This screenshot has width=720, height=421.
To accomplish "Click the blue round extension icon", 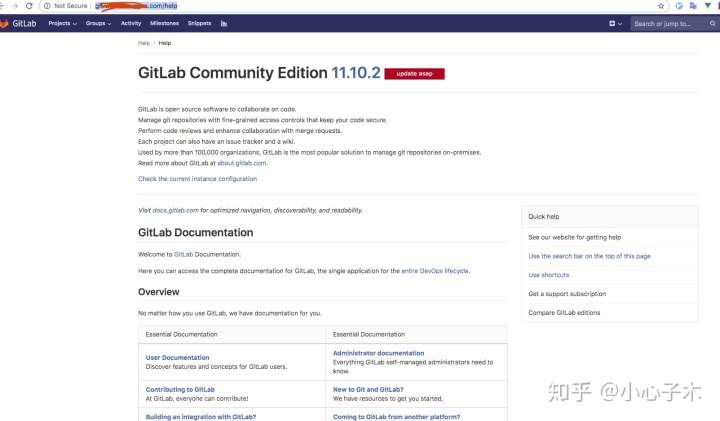I will point(679,6).
